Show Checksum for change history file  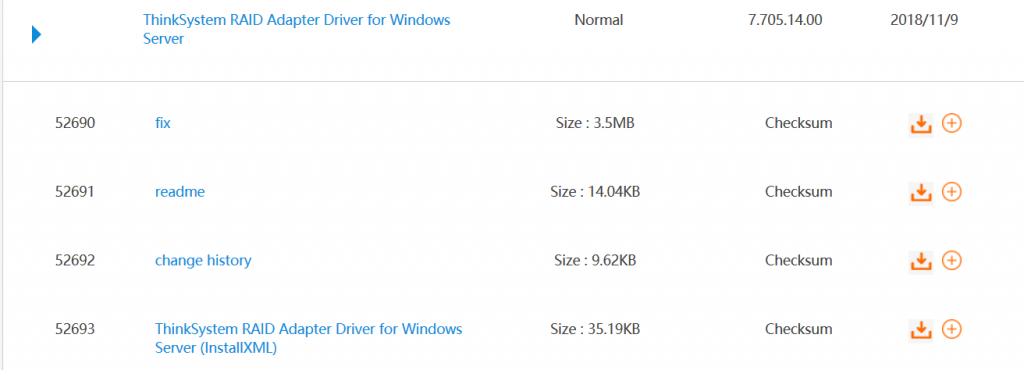tap(799, 260)
